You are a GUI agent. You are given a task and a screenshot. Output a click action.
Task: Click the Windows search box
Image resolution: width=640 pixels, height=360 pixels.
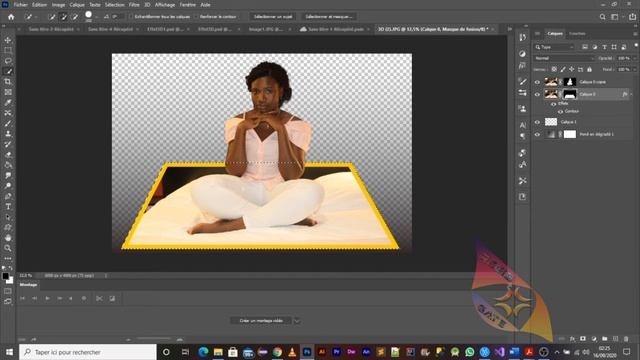[88, 352]
